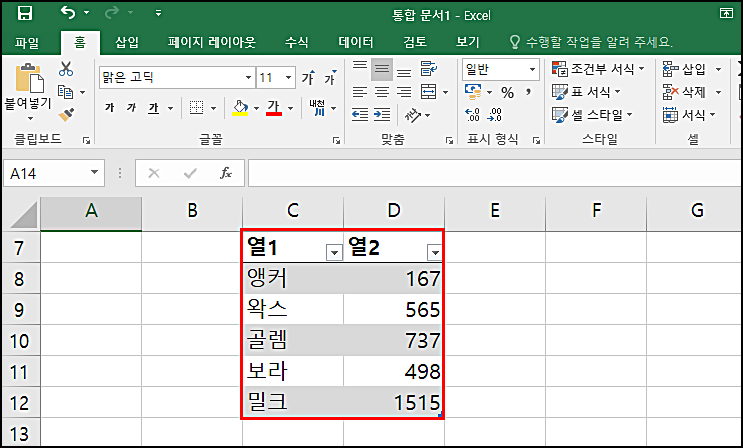Open the 열1 filter dropdown
Image resolution: width=743 pixels, height=448 pixels.
pyautogui.click(x=334, y=253)
